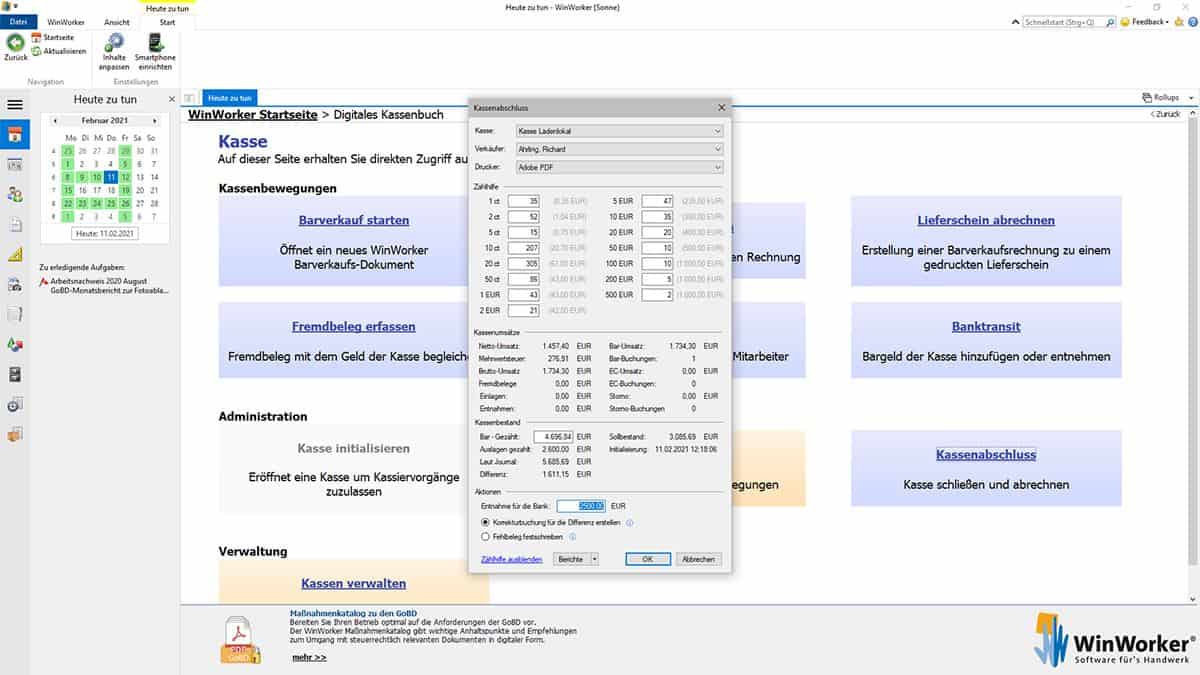Open the Datei menu tab
This screenshot has width=1200, height=675.
pos(19,21)
